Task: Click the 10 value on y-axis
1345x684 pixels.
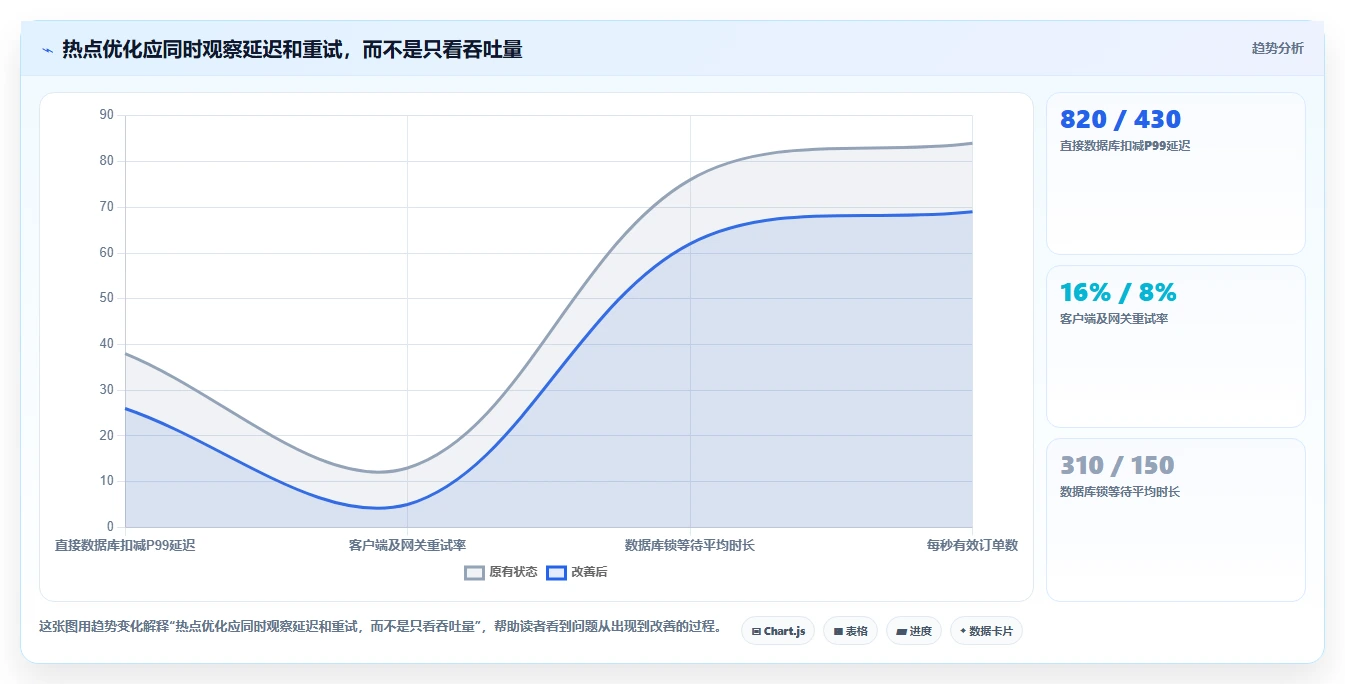Action: tap(107, 481)
